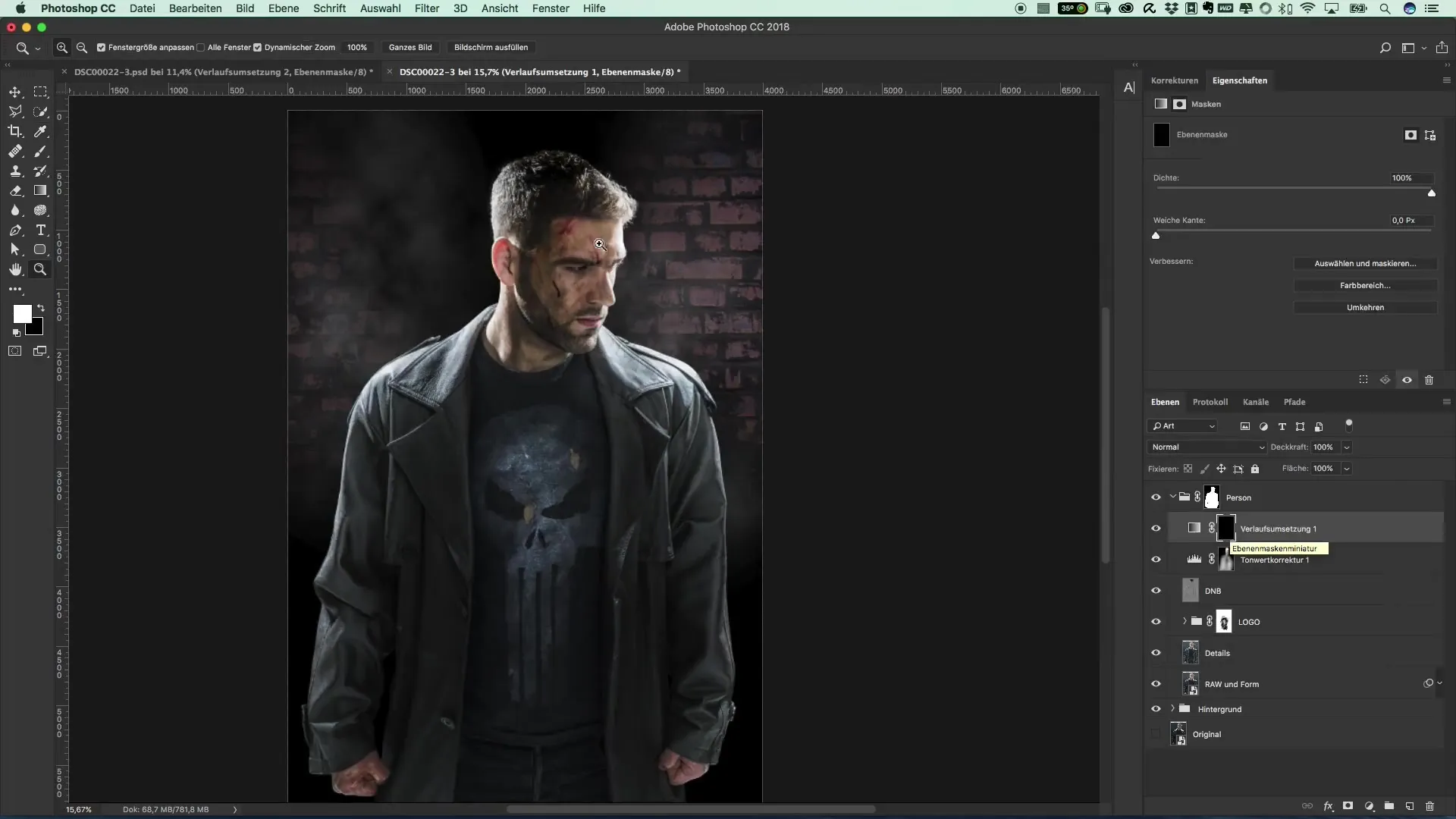Screen dimensions: 1456x819
Task: Expand the LOGO group
Action: 1185,622
